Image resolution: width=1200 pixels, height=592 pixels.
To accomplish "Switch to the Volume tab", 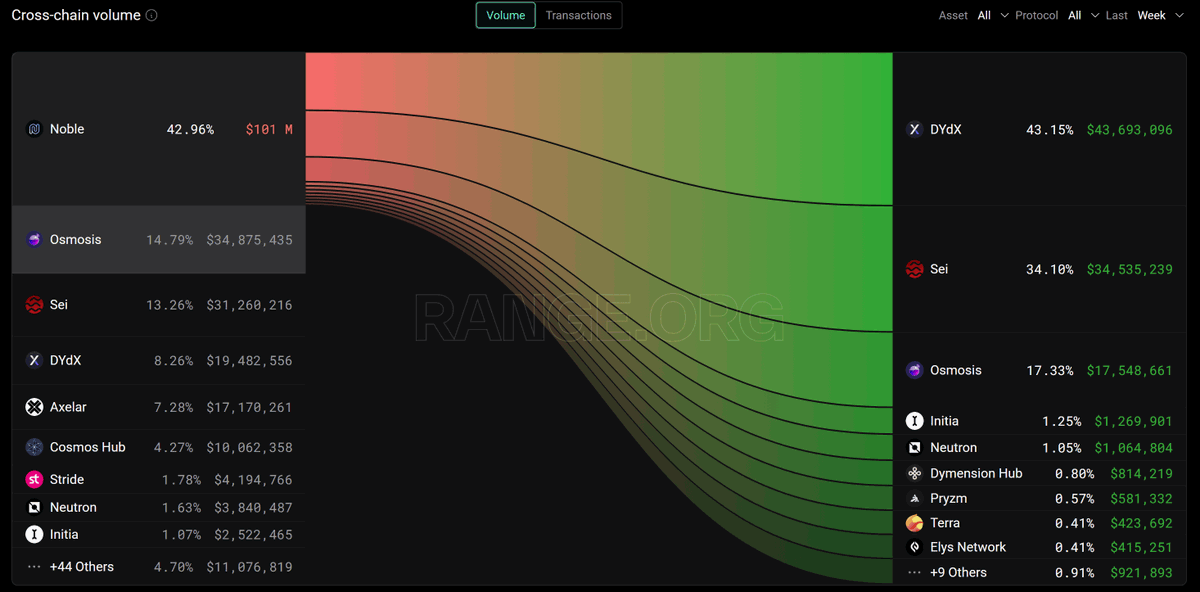I will [506, 15].
